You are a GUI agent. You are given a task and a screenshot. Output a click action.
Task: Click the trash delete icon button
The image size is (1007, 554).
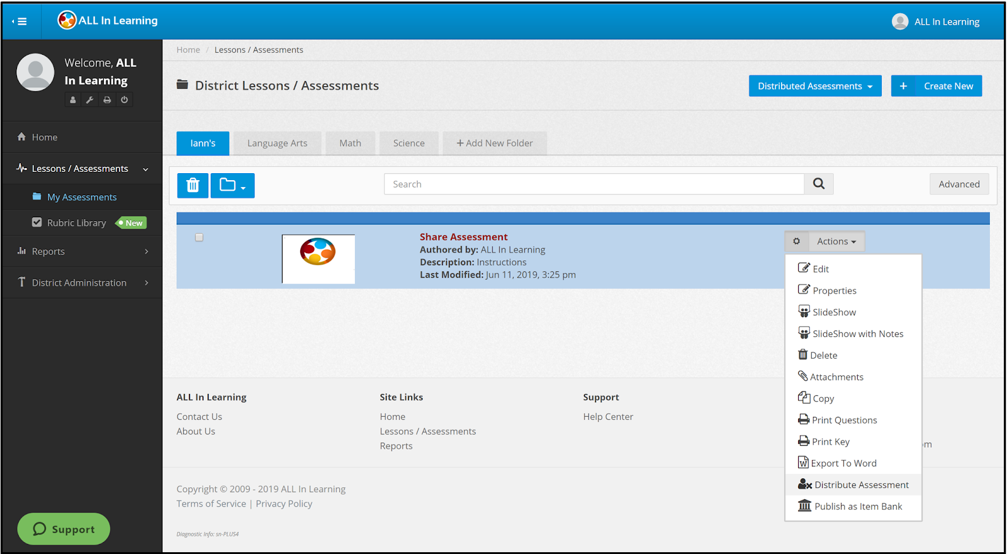tap(193, 185)
